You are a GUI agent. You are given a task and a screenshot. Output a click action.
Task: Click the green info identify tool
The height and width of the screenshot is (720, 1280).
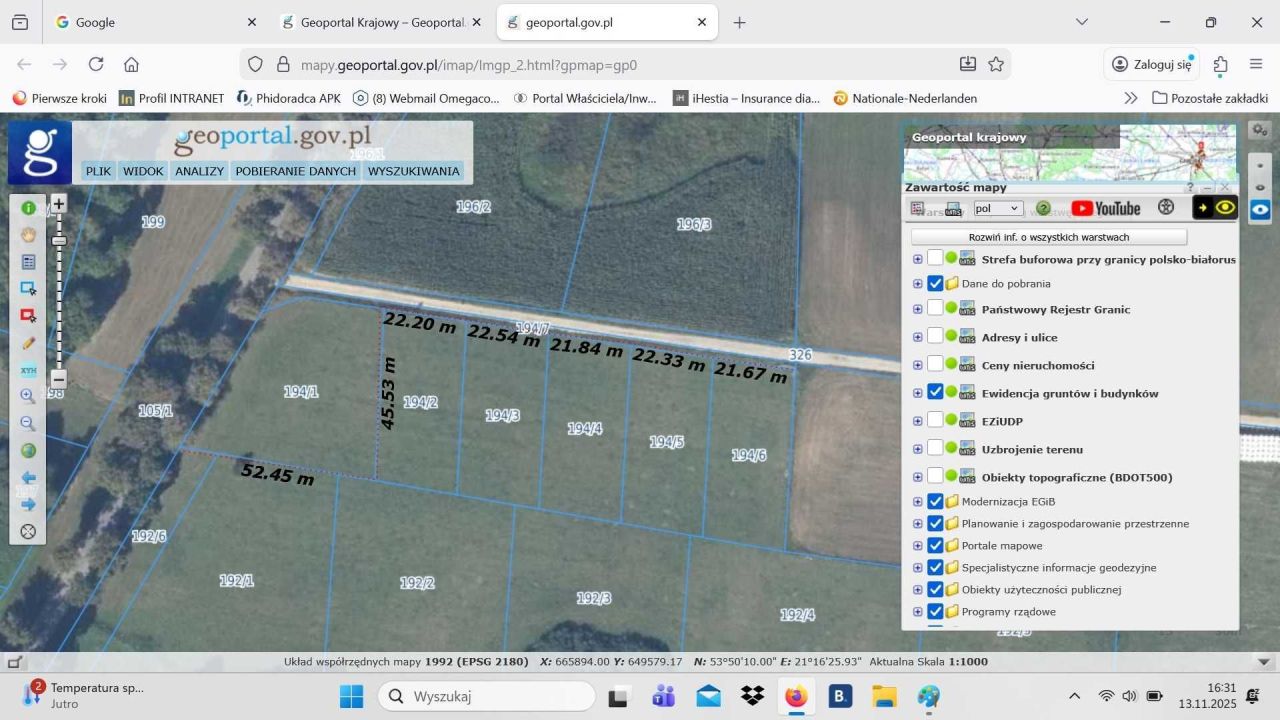28,208
